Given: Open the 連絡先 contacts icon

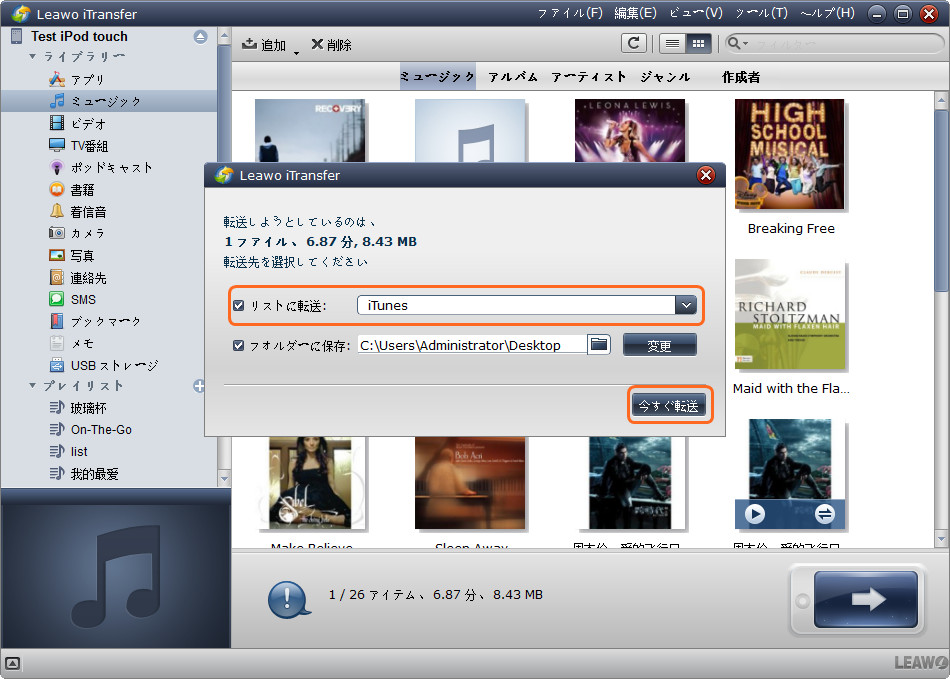Looking at the screenshot, I should click(56, 277).
